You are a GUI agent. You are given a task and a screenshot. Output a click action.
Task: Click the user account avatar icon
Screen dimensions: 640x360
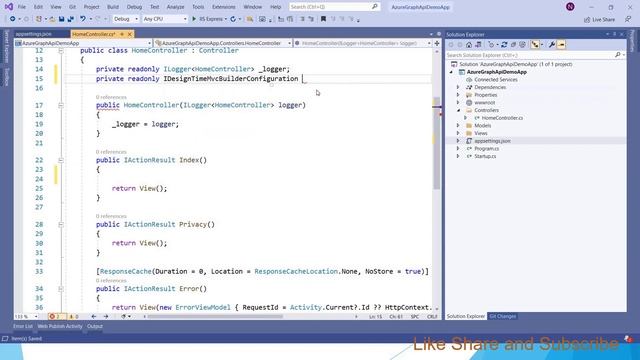click(x=570, y=7)
